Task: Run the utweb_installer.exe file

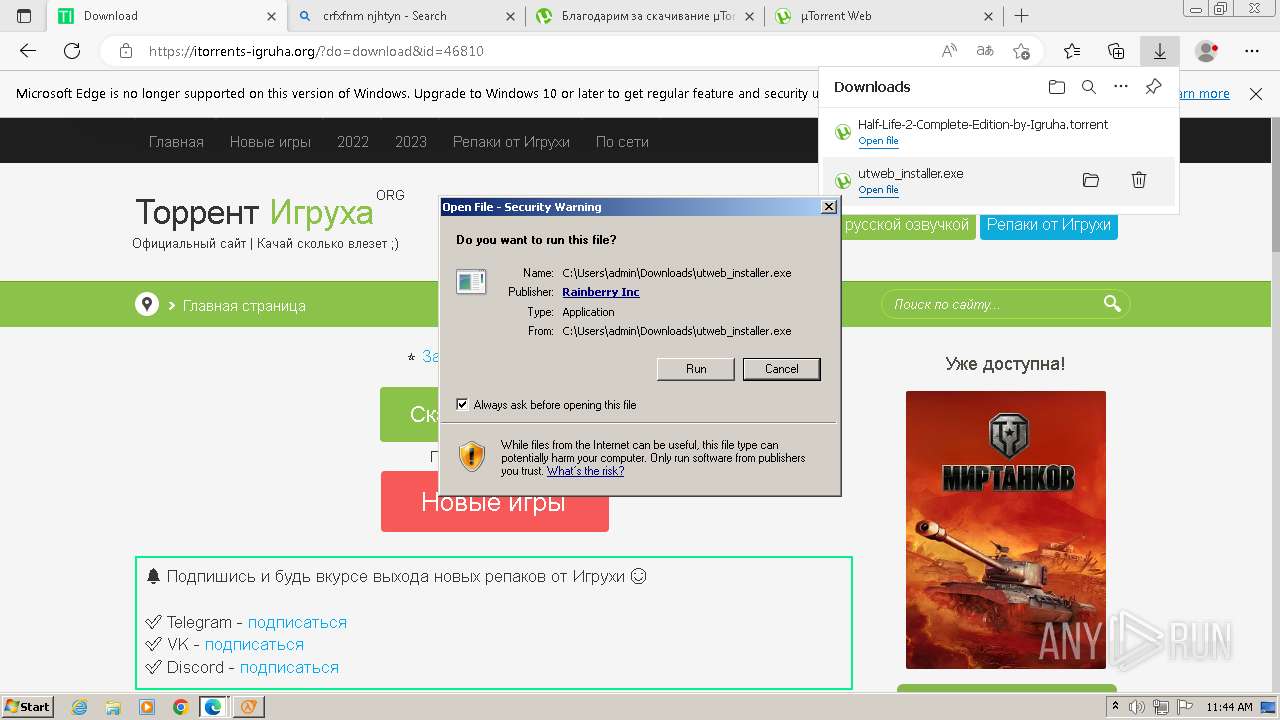Action: pos(696,369)
